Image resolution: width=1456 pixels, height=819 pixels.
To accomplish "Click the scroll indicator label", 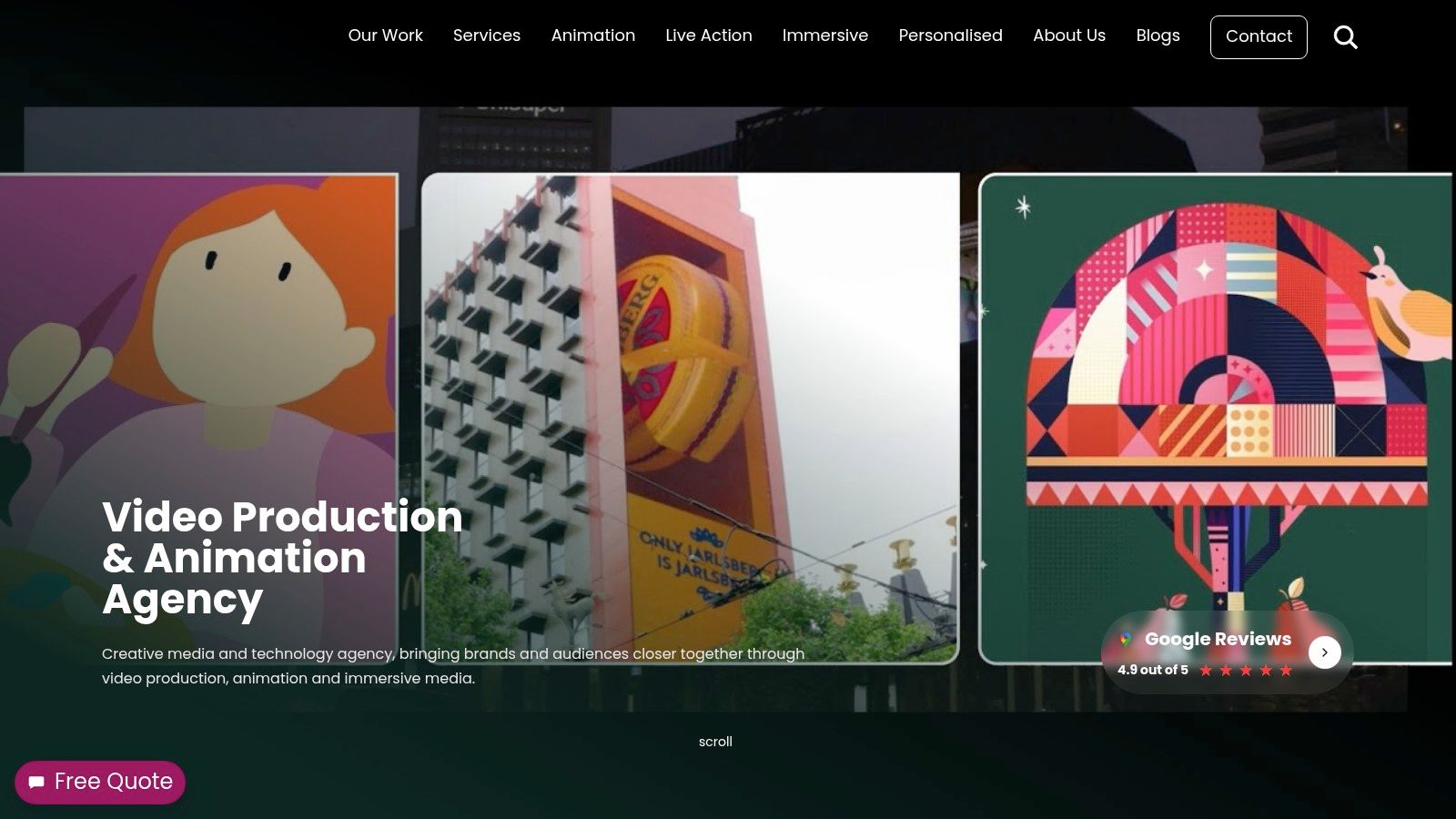I will [715, 742].
